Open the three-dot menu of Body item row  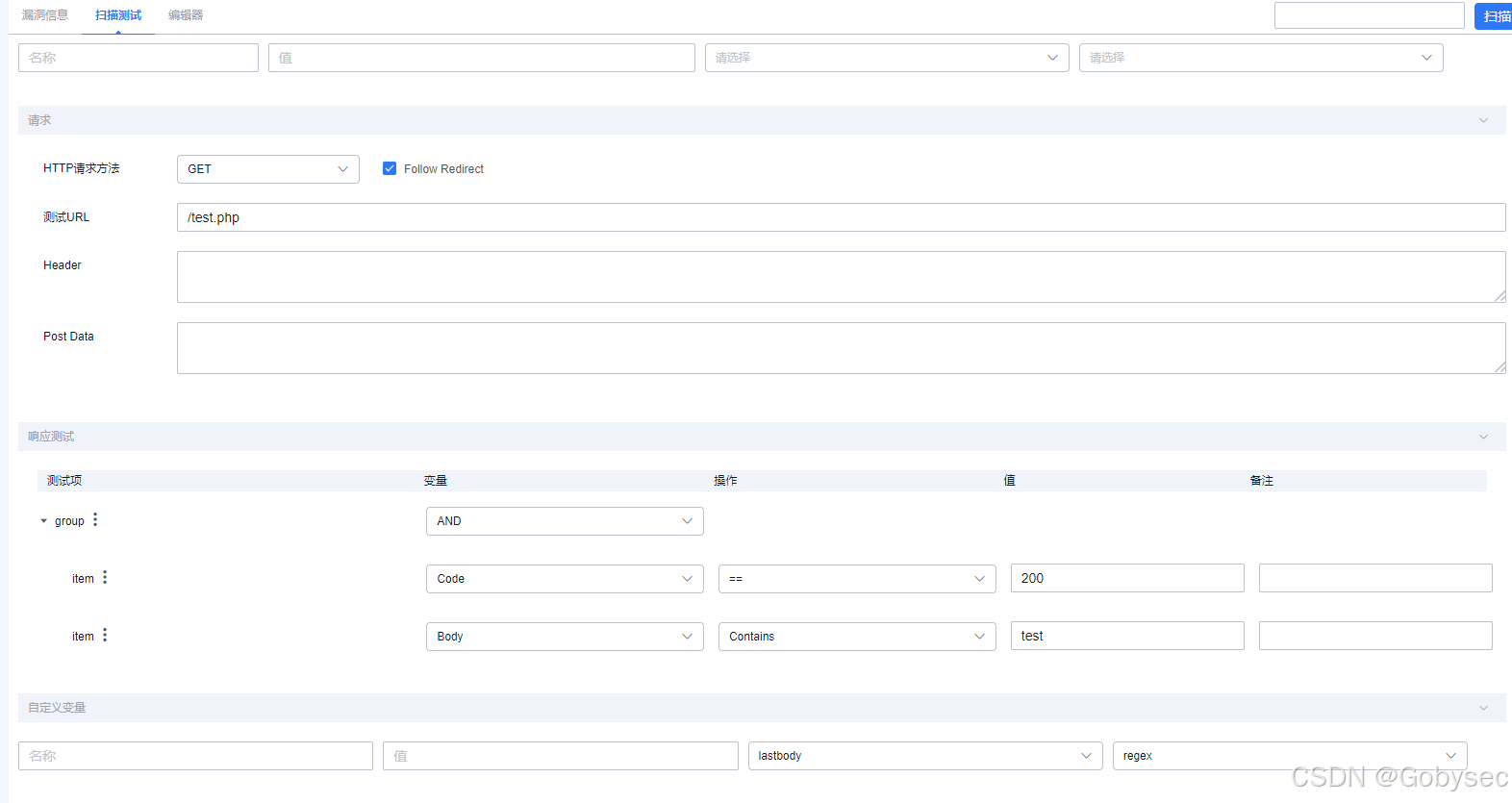click(x=105, y=636)
